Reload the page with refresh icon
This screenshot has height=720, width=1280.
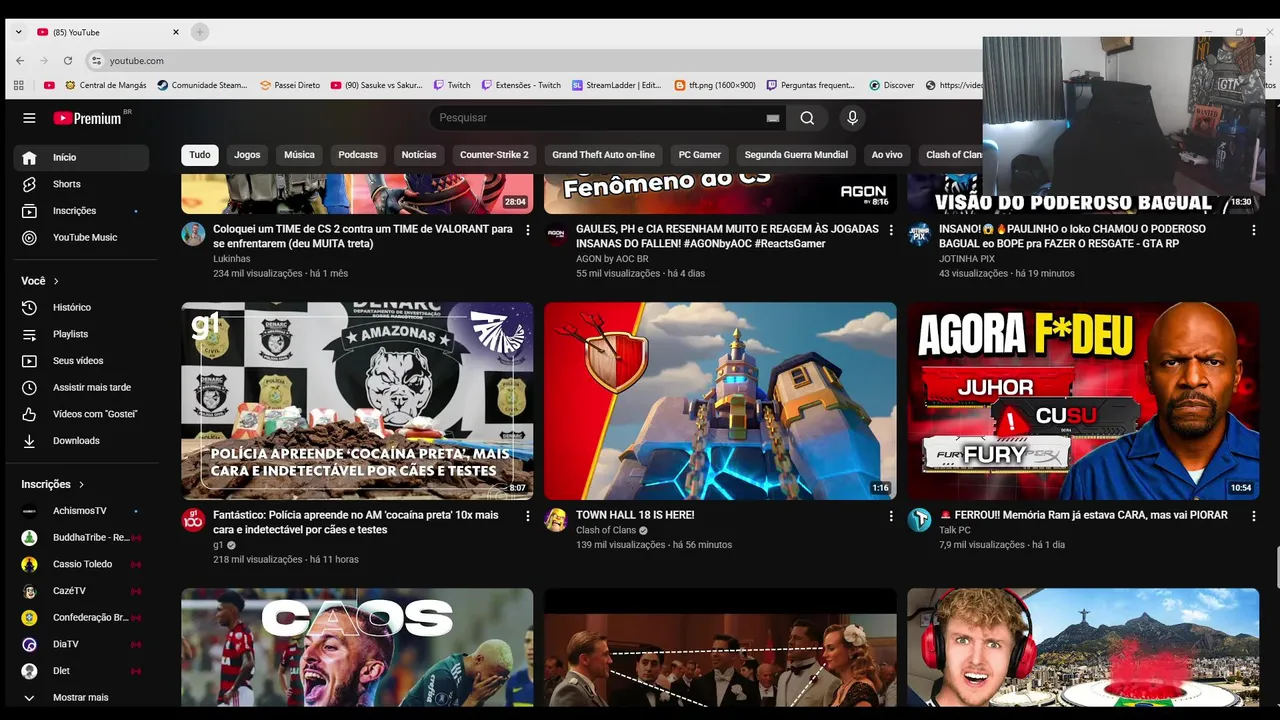point(68,61)
